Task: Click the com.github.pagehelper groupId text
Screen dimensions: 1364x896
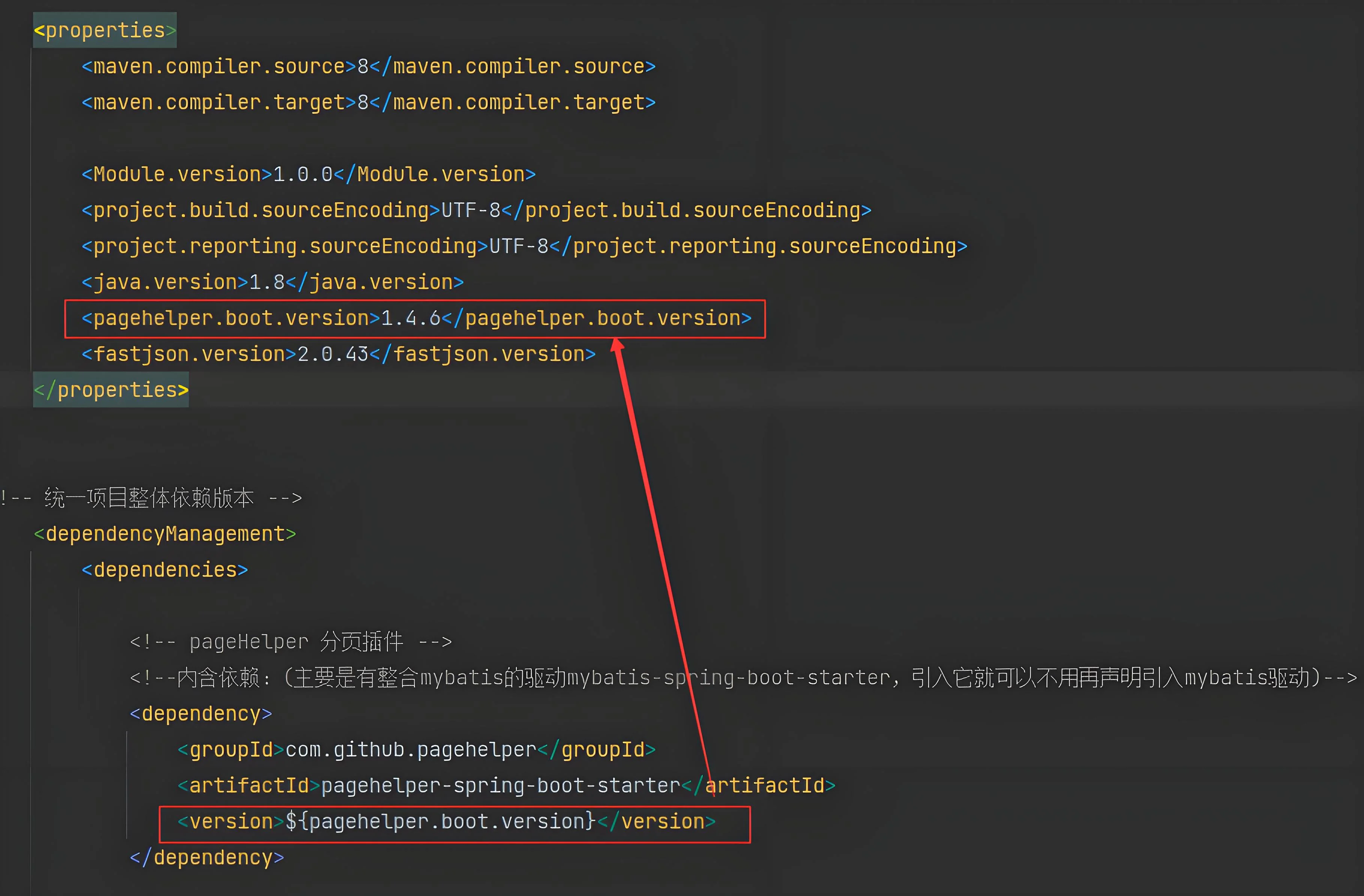Action: tap(410, 750)
